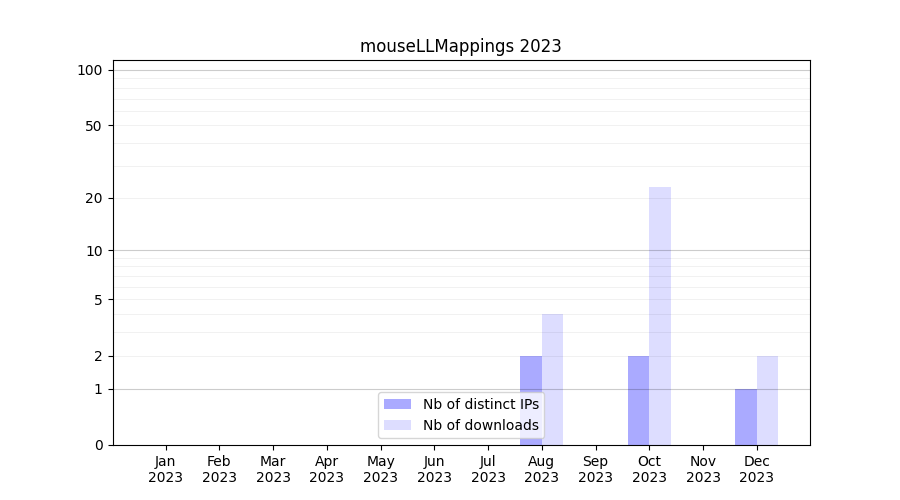Select the Jan 2023 x-axis label
This screenshot has height=500, width=900.
tap(165, 469)
